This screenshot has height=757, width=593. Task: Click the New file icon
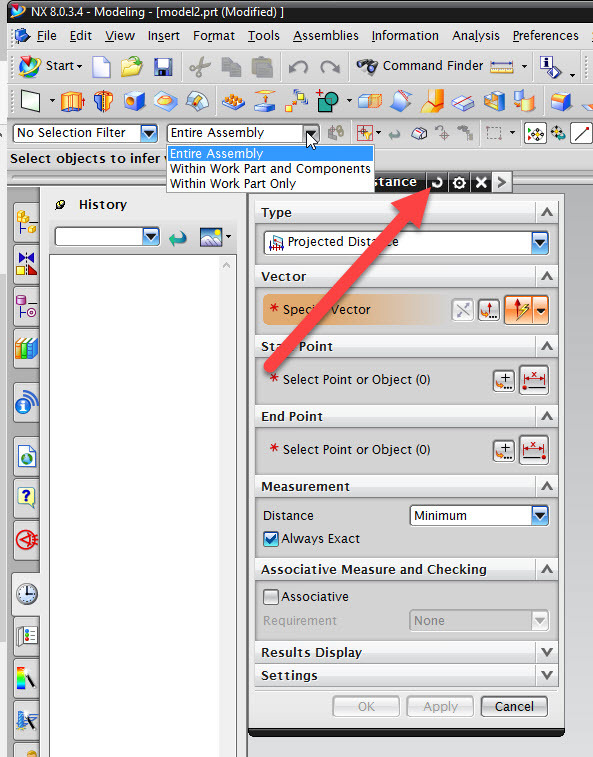point(101,66)
